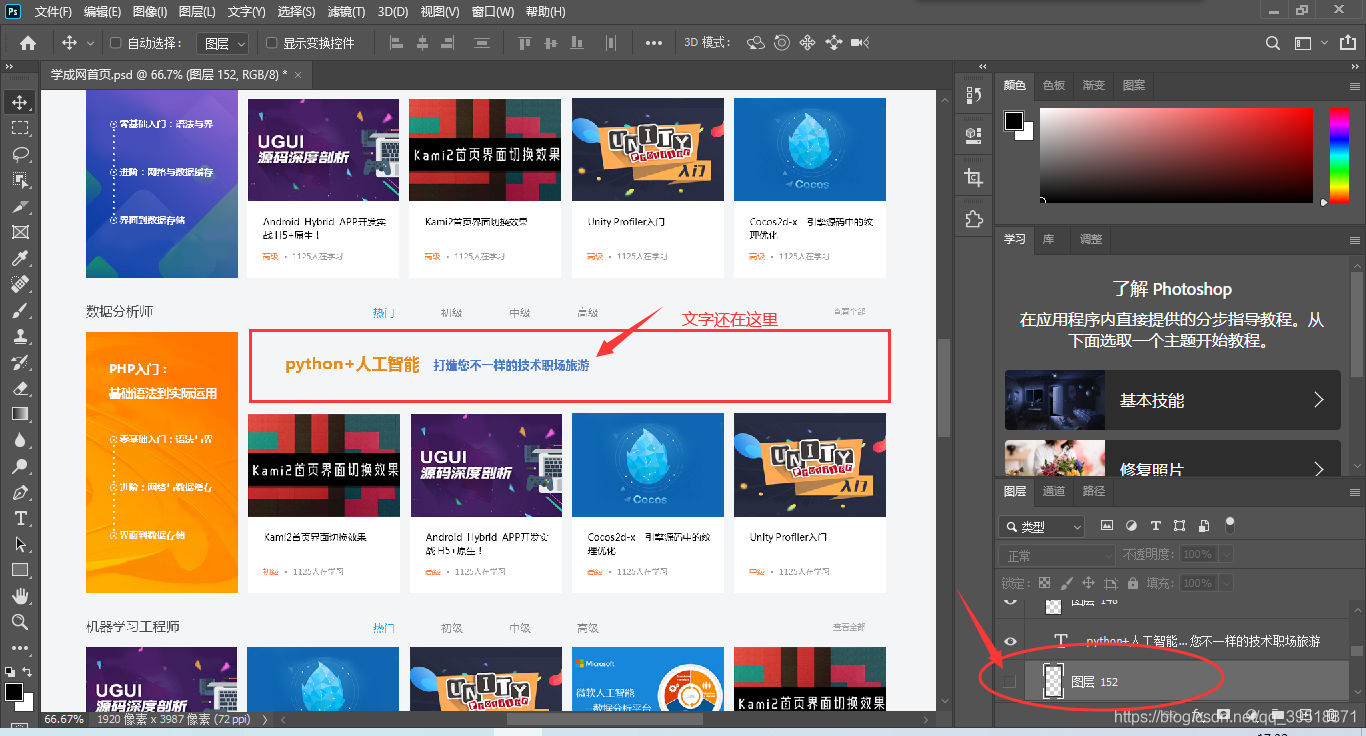The image size is (1366, 736).
Task: Select the Eraser tool
Action: [19, 388]
